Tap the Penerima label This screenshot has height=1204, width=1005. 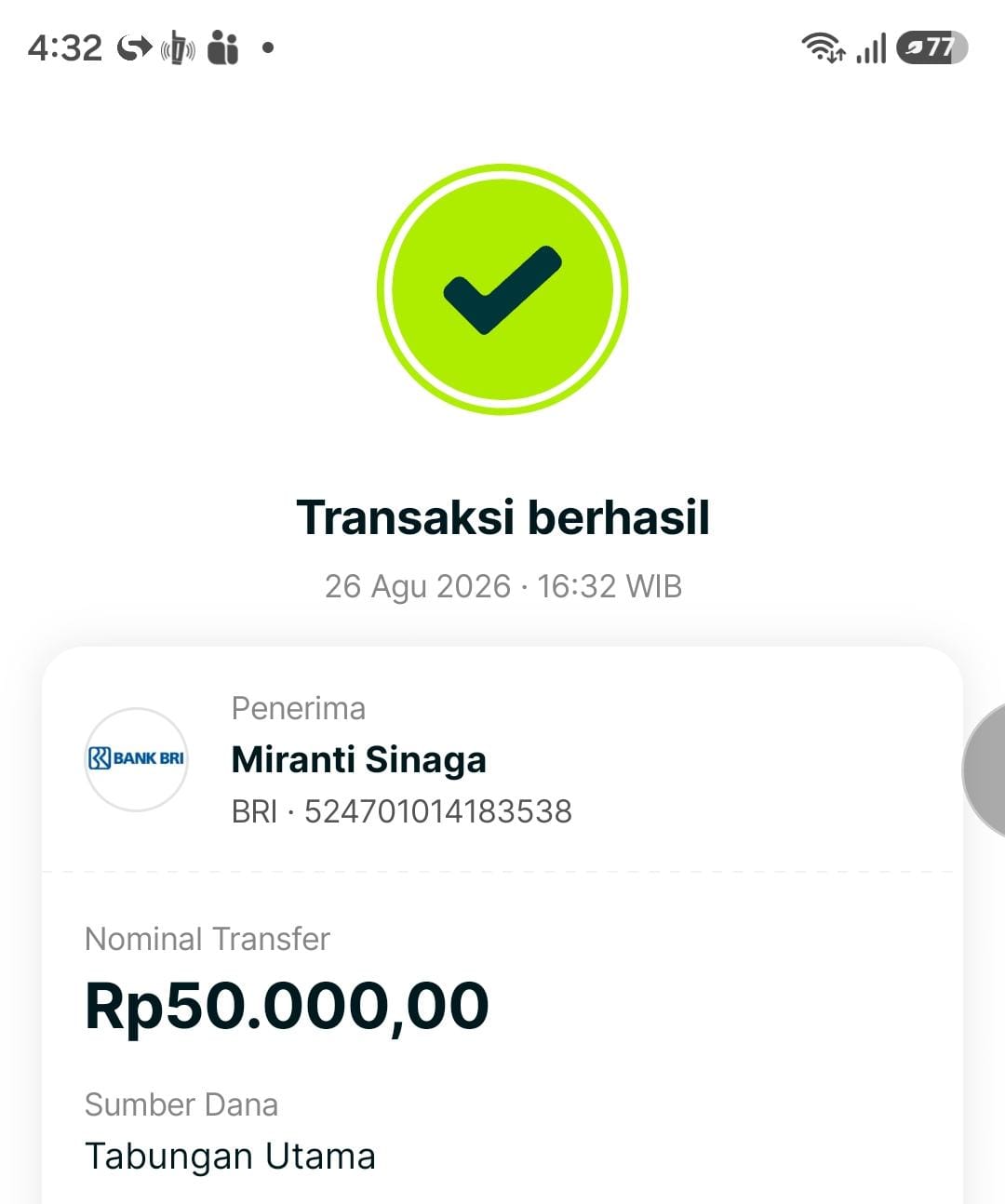click(299, 708)
